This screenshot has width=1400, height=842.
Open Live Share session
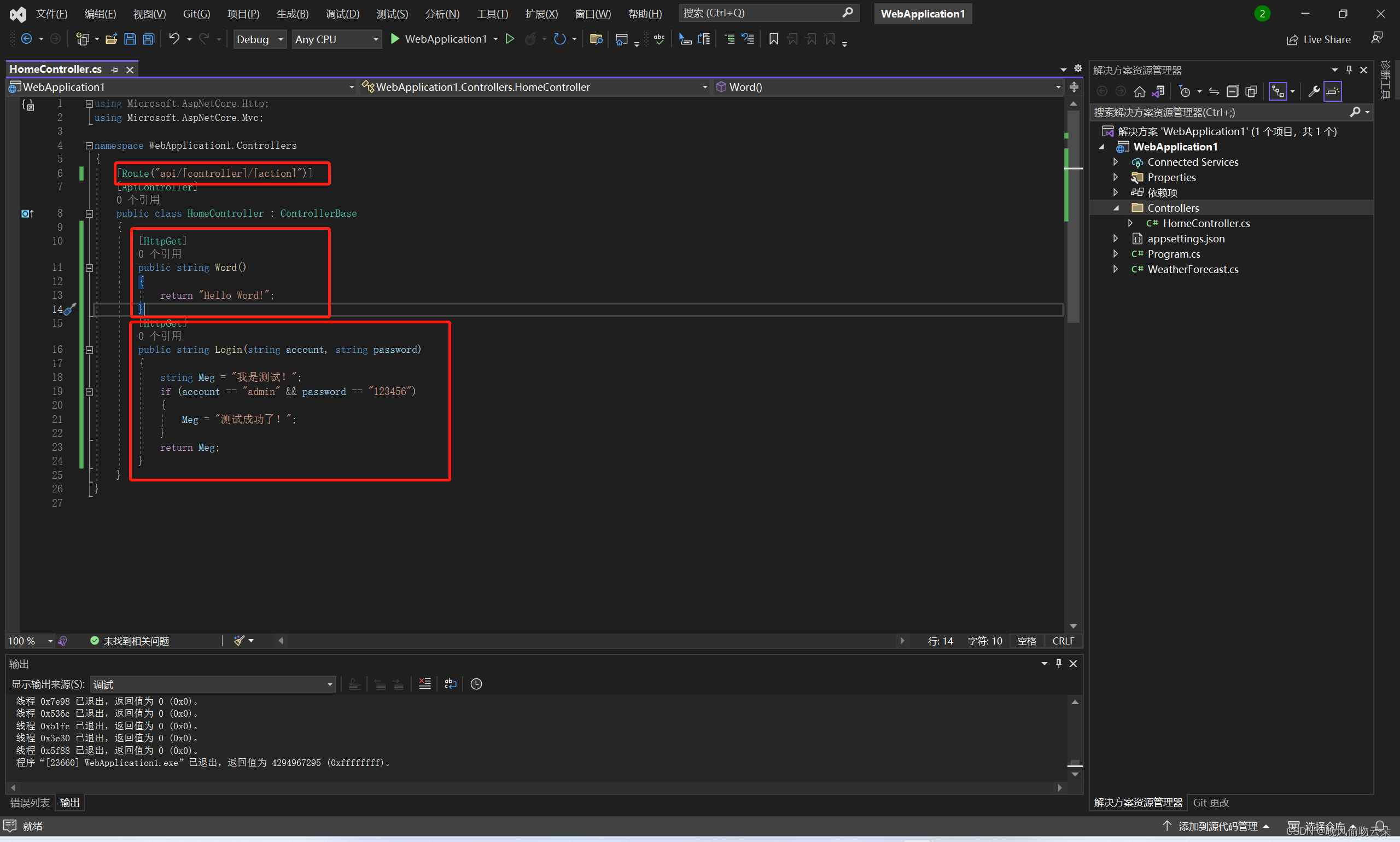click(1319, 39)
